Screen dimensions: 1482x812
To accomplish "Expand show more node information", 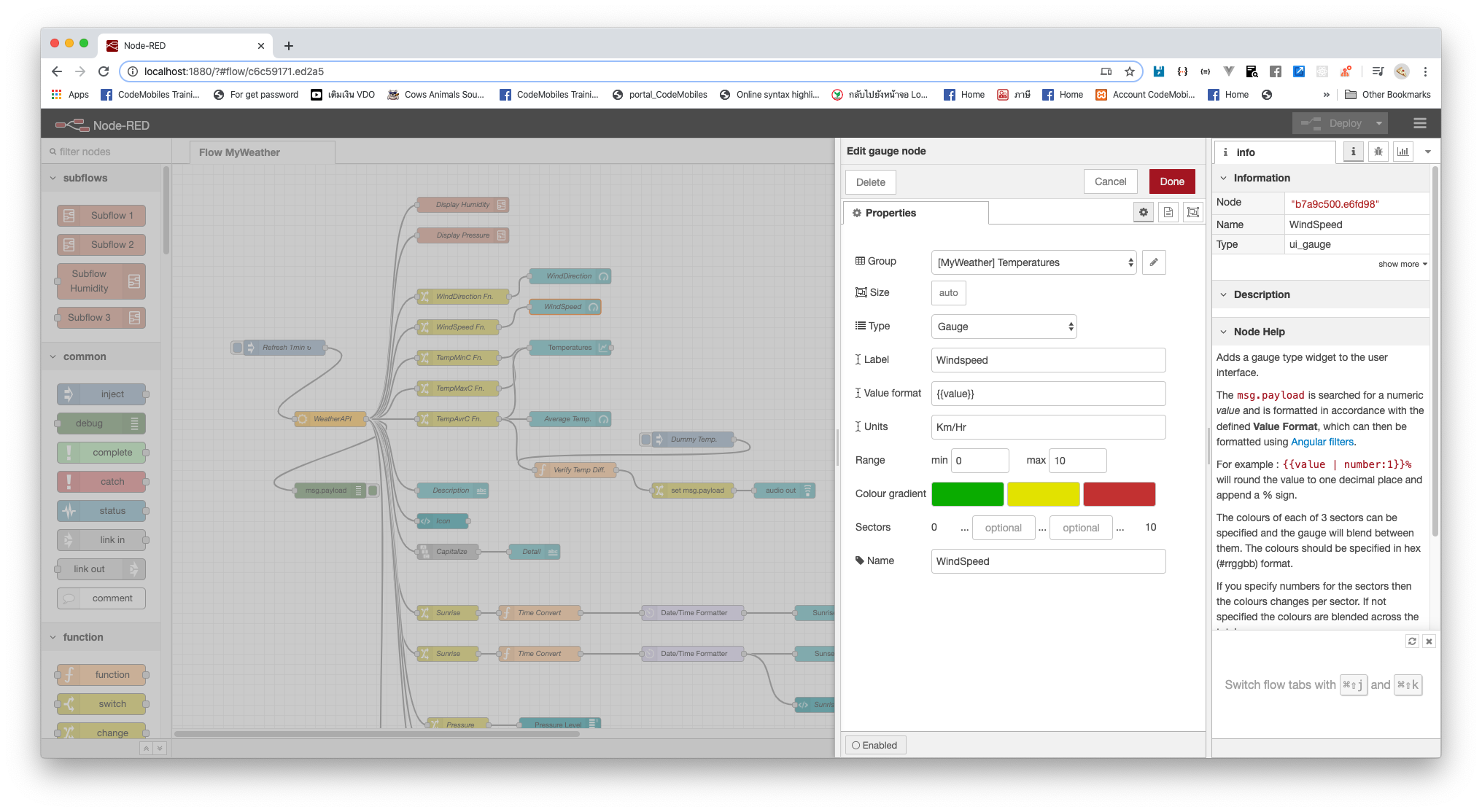I will tap(1402, 264).
